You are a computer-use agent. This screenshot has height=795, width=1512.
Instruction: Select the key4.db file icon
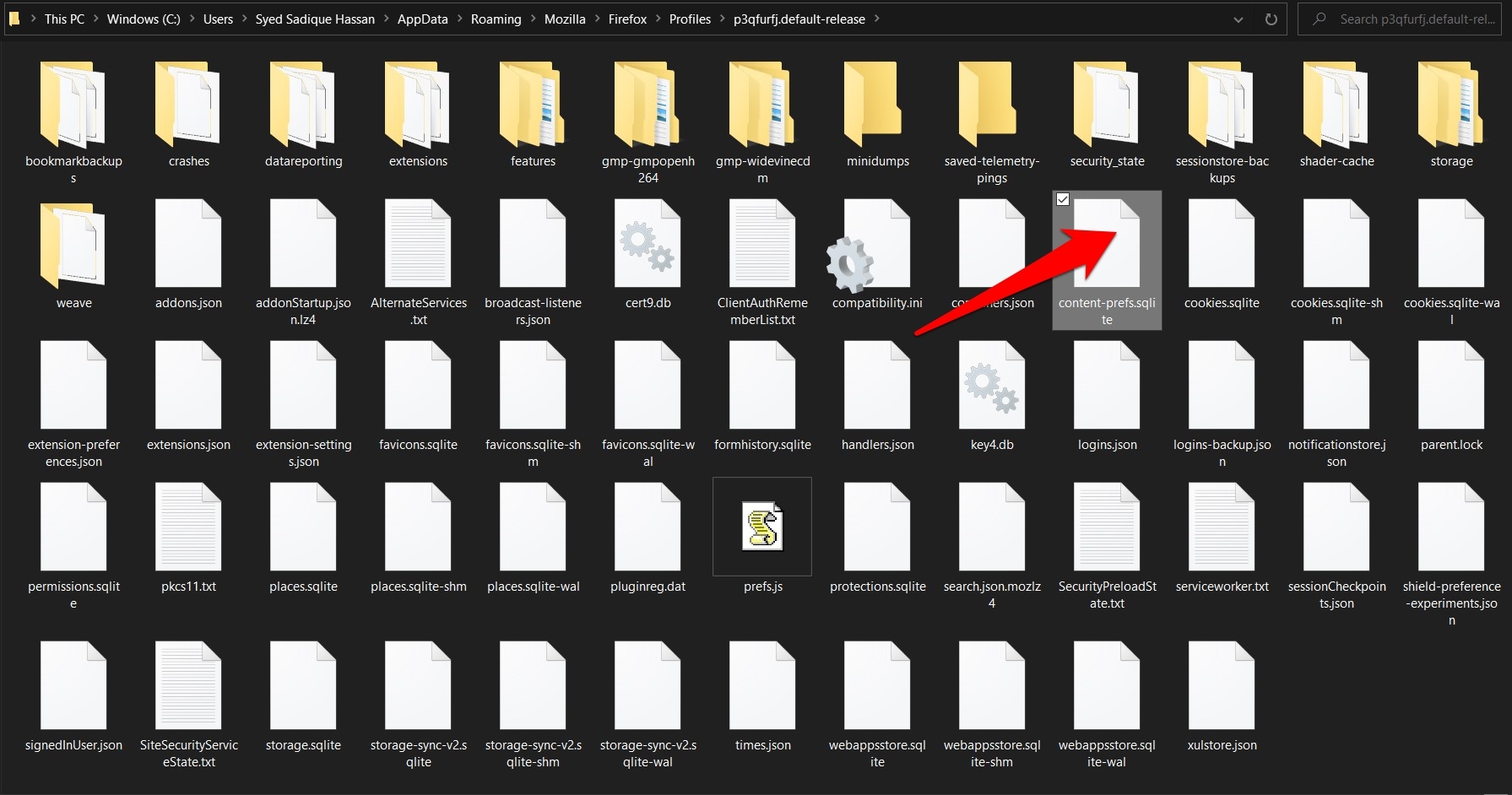[x=992, y=385]
